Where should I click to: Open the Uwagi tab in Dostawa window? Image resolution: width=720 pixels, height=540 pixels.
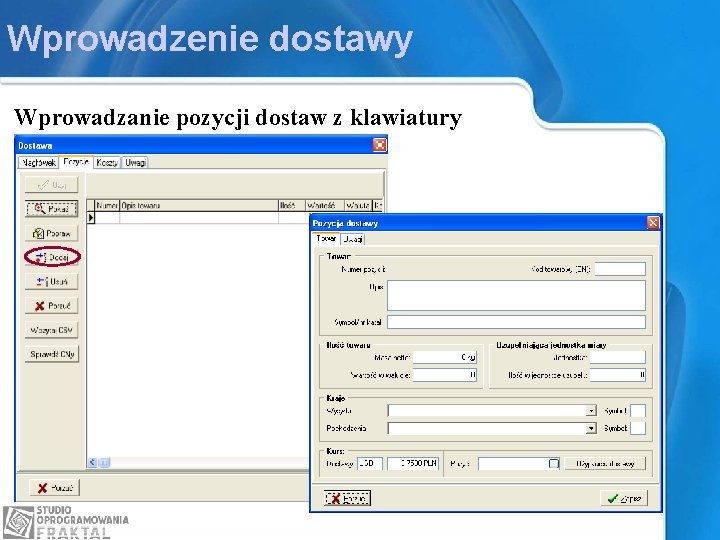pos(135,163)
